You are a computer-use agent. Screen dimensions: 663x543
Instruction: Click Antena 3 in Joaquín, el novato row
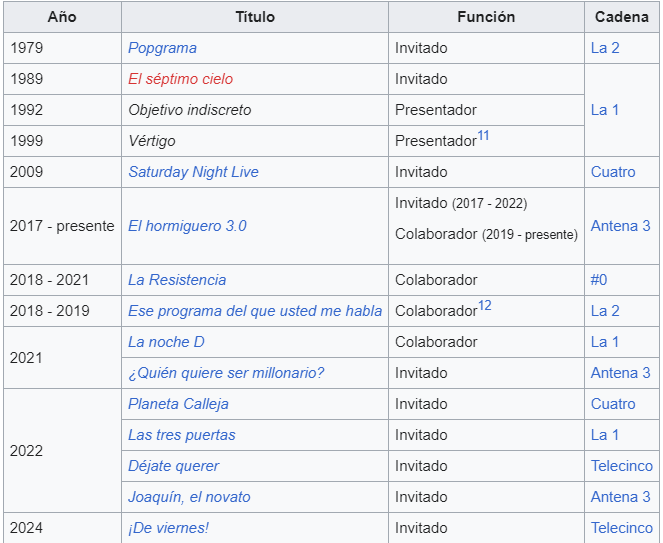click(x=620, y=497)
